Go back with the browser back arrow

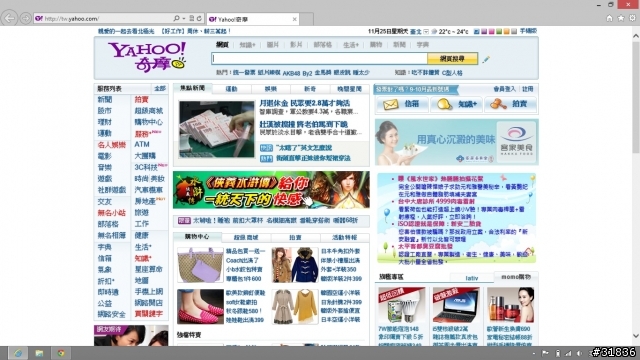point(9,18)
